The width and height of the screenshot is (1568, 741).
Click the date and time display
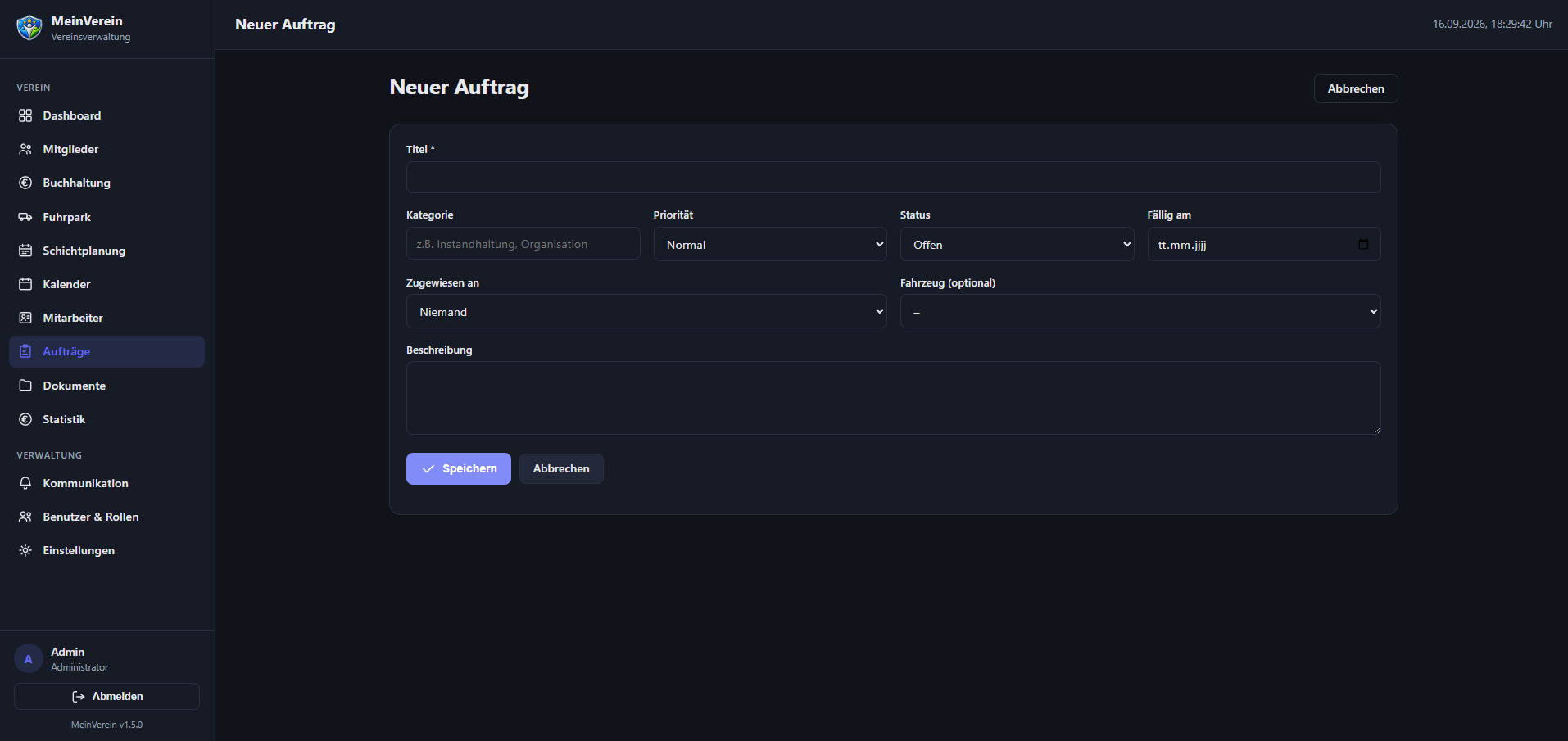[x=1493, y=24]
